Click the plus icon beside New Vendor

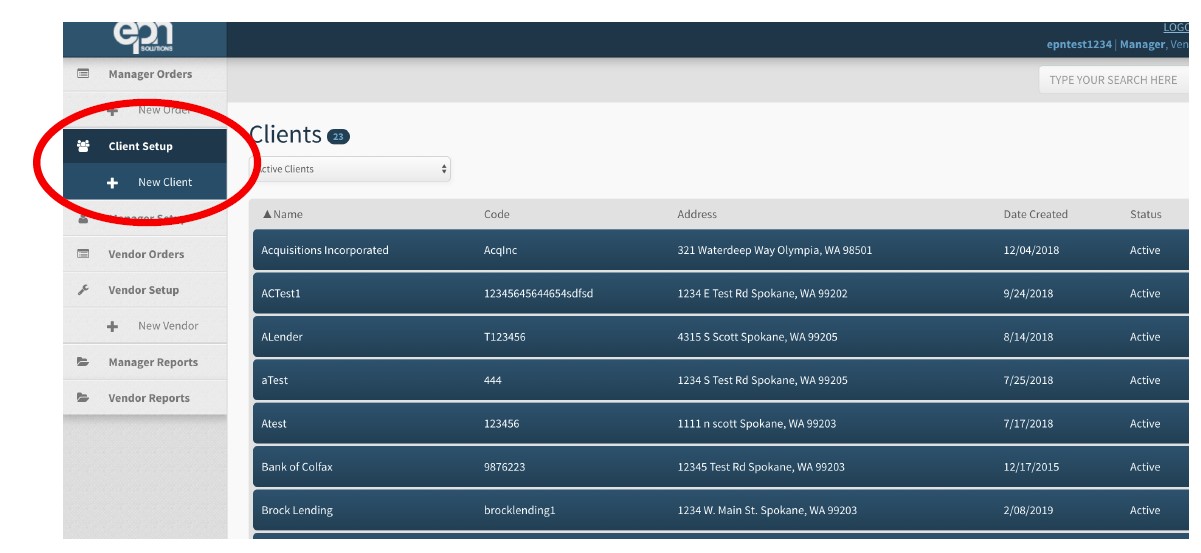(113, 326)
